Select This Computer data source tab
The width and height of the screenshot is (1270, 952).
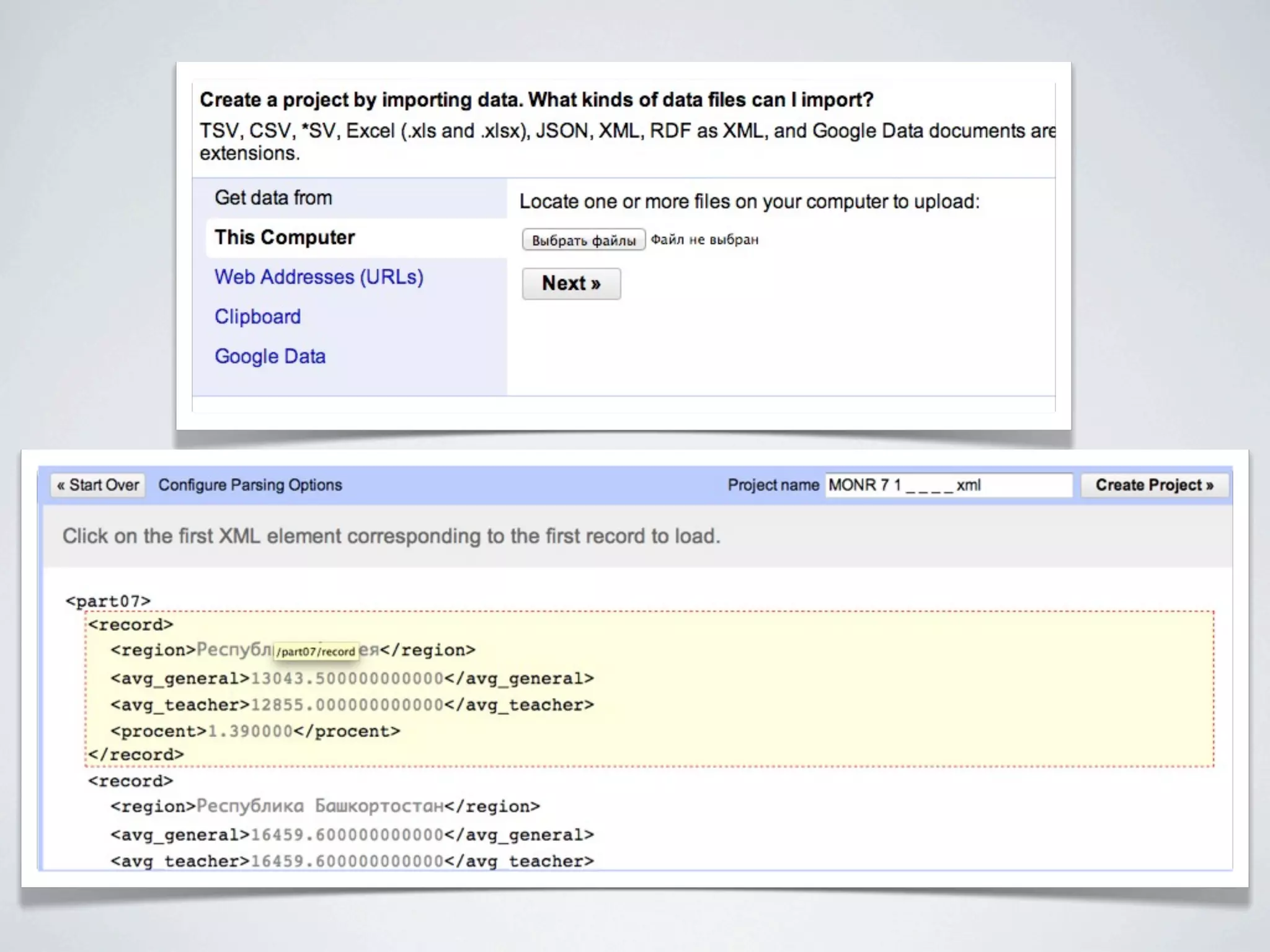(285, 237)
